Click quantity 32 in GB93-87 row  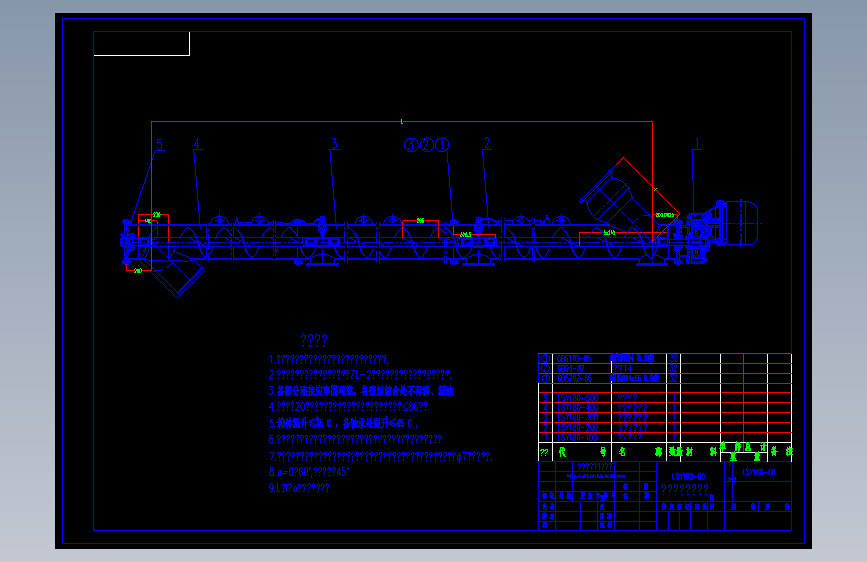673,368
